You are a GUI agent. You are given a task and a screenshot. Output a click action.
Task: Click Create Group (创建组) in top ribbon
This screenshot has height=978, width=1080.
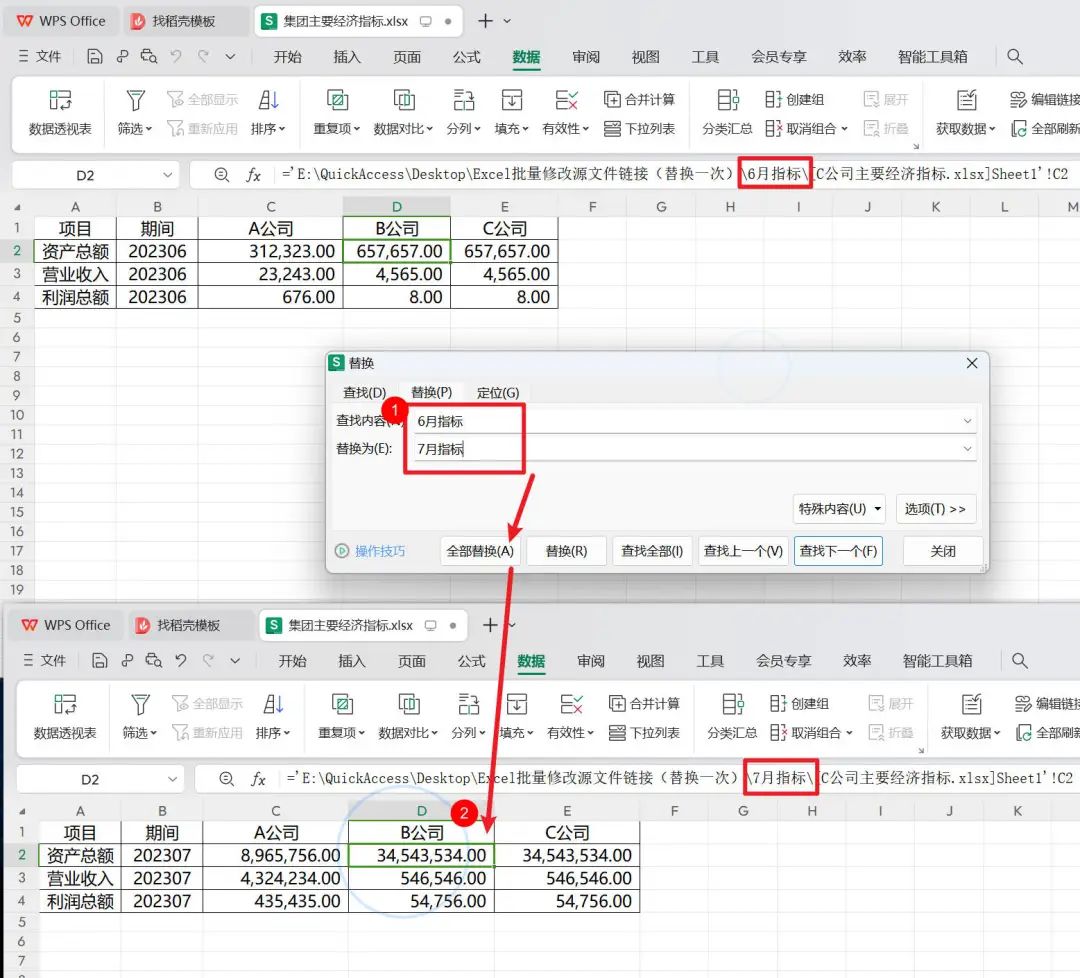pos(794,100)
